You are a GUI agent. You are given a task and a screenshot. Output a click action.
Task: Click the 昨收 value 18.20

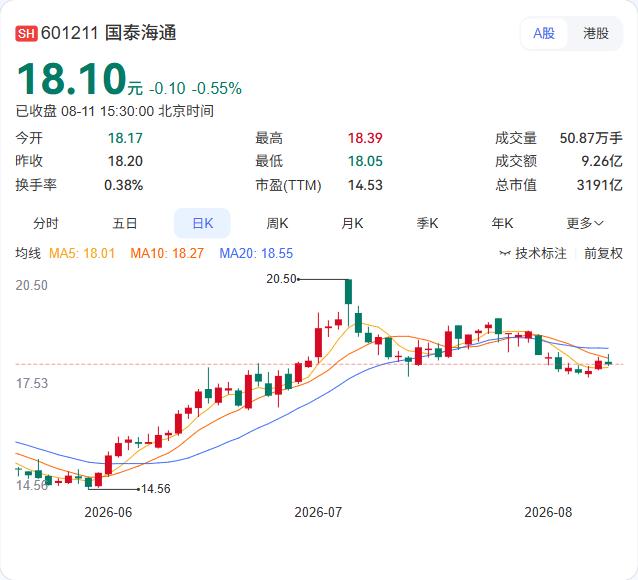click(125, 161)
